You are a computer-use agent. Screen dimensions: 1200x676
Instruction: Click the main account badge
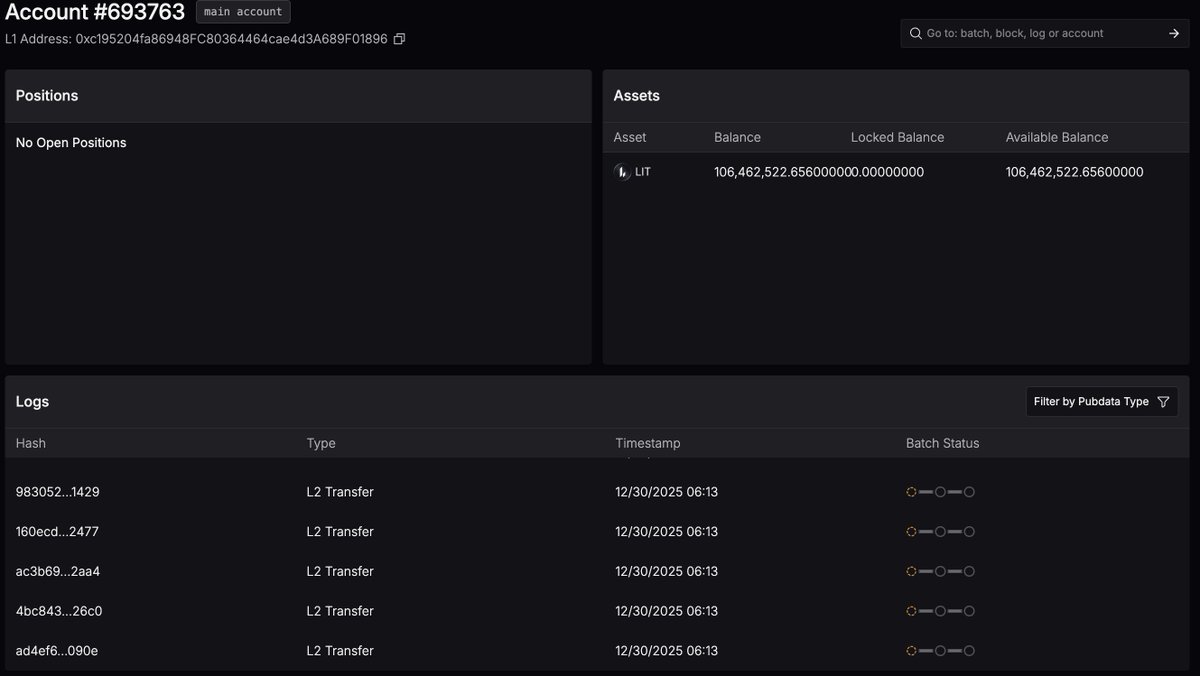tap(243, 12)
